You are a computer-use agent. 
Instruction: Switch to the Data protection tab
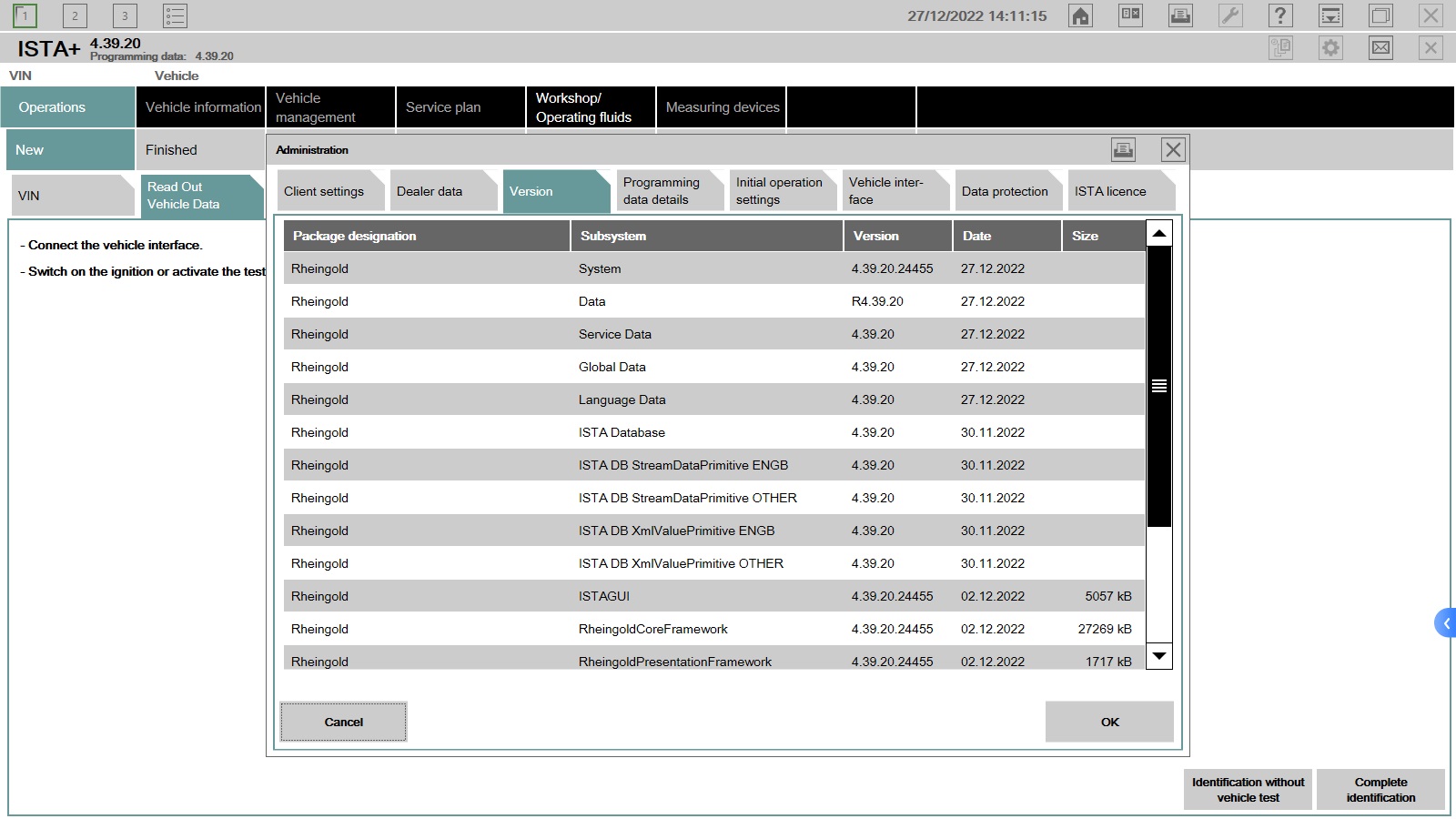click(x=1007, y=191)
